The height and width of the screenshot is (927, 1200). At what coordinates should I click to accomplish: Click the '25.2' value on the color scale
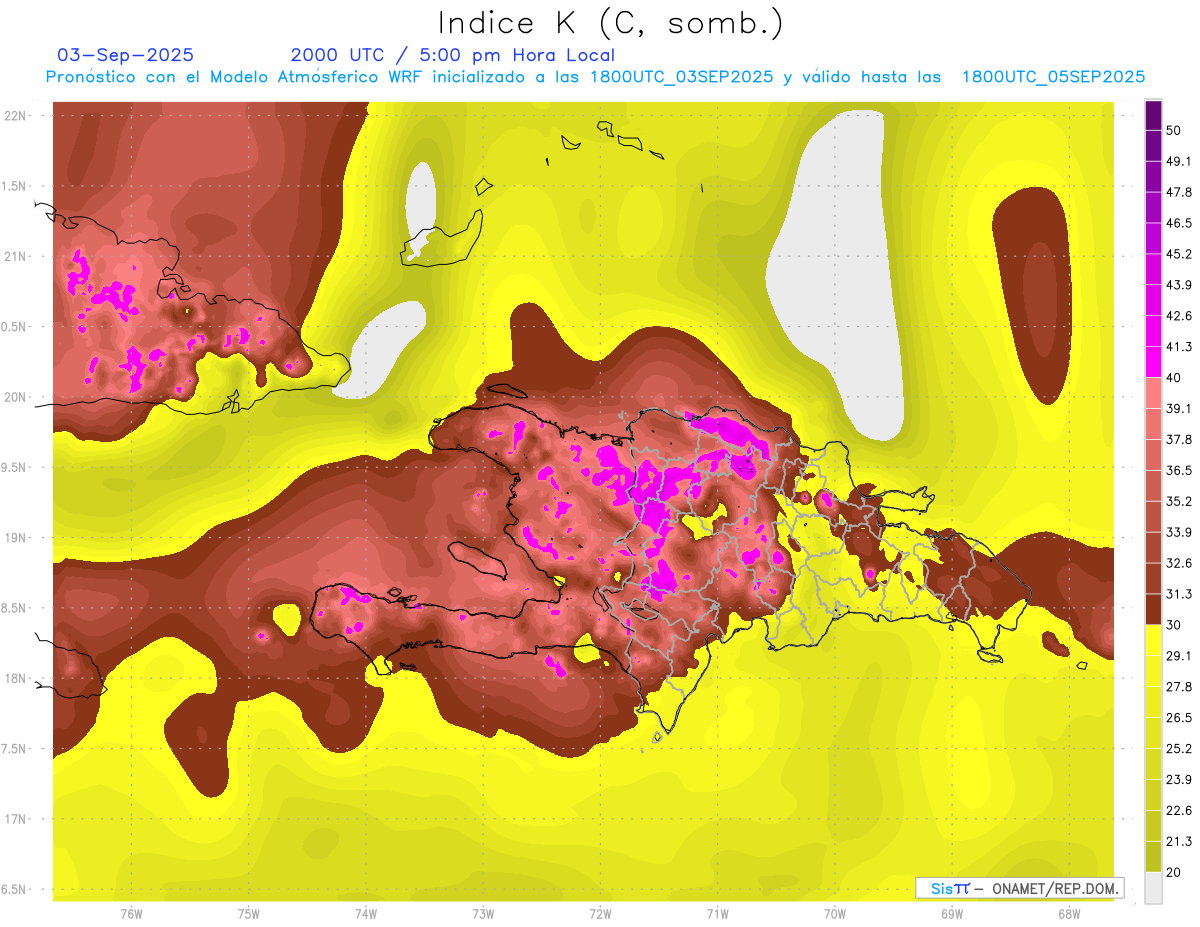coord(1178,748)
